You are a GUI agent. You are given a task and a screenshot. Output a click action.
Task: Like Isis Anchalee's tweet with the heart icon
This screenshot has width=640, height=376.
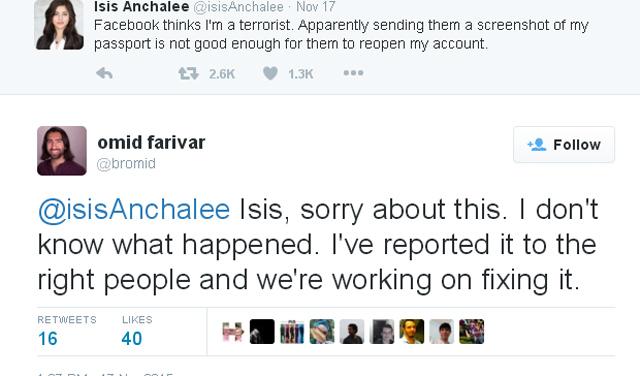(x=270, y=73)
